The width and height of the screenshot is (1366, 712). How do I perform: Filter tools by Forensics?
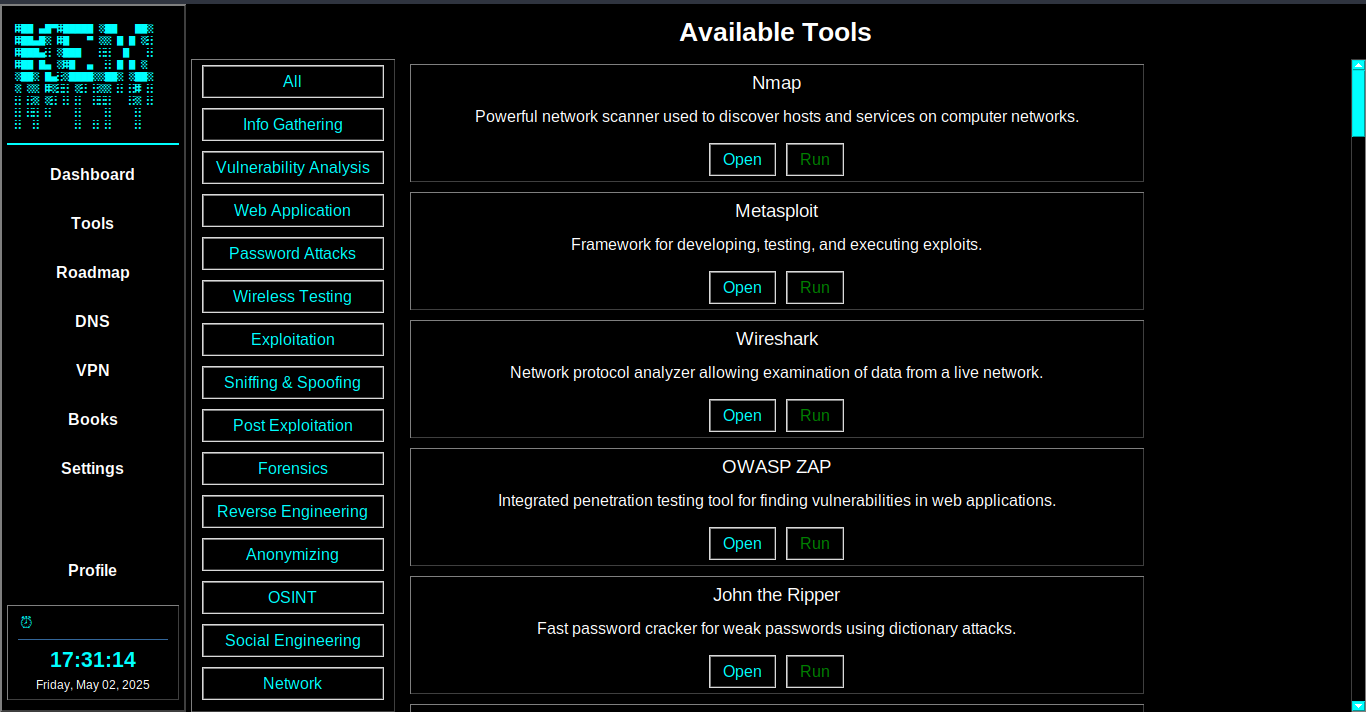(x=293, y=469)
